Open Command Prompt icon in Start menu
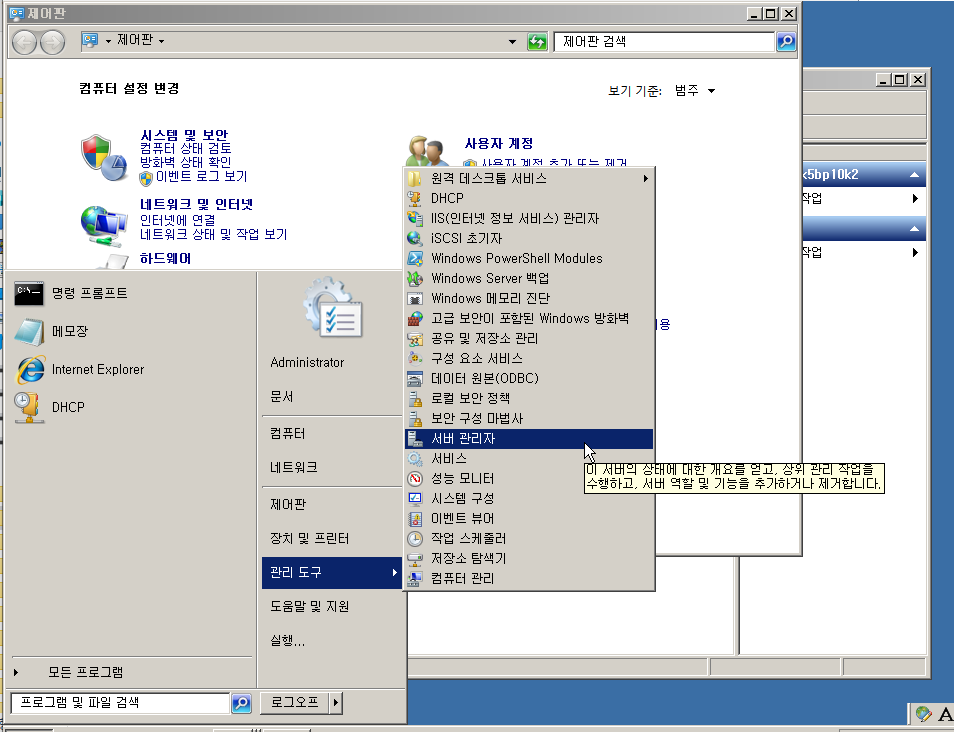This screenshot has width=954, height=732. [29, 294]
